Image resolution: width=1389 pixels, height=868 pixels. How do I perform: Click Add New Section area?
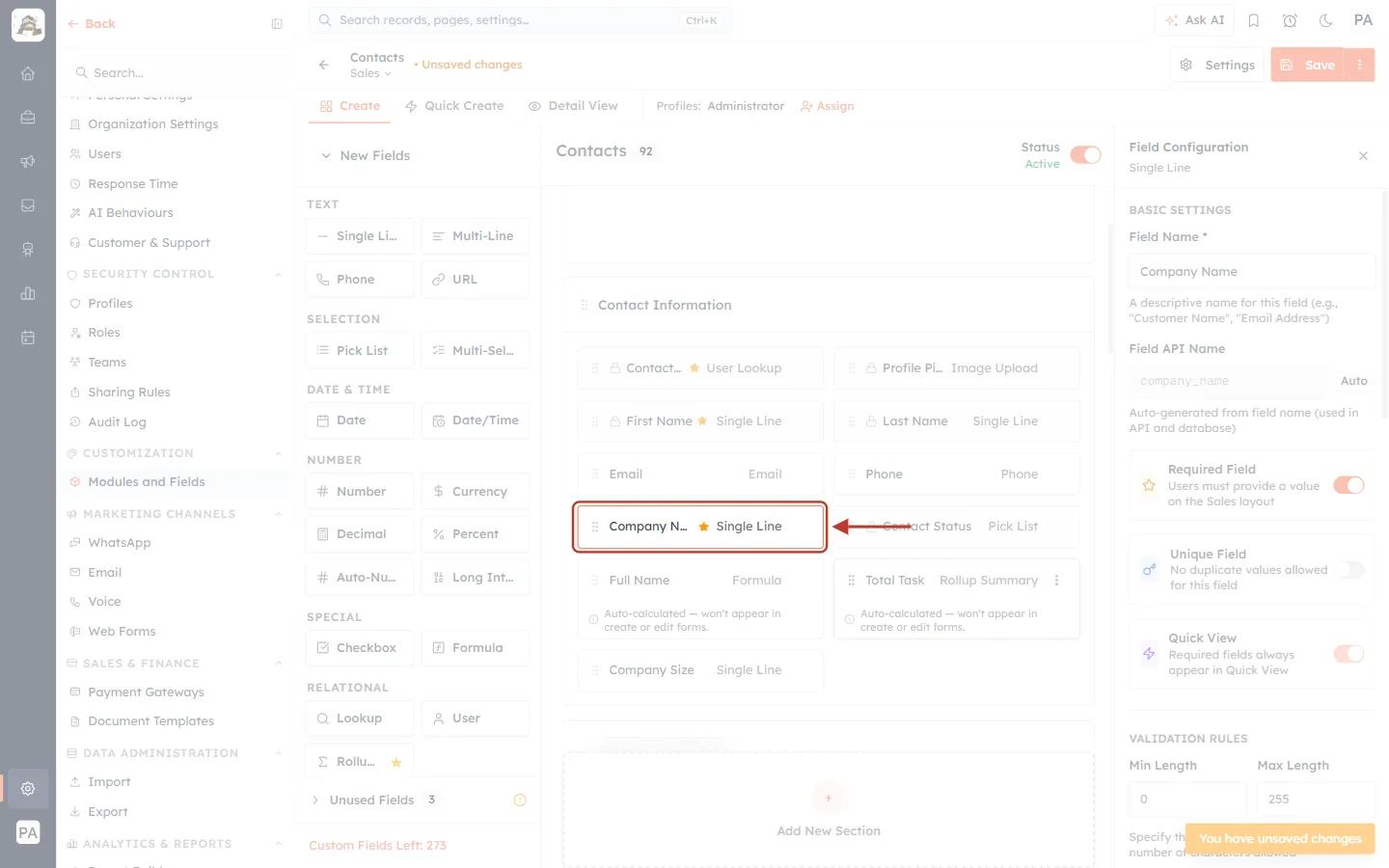(829, 810)
